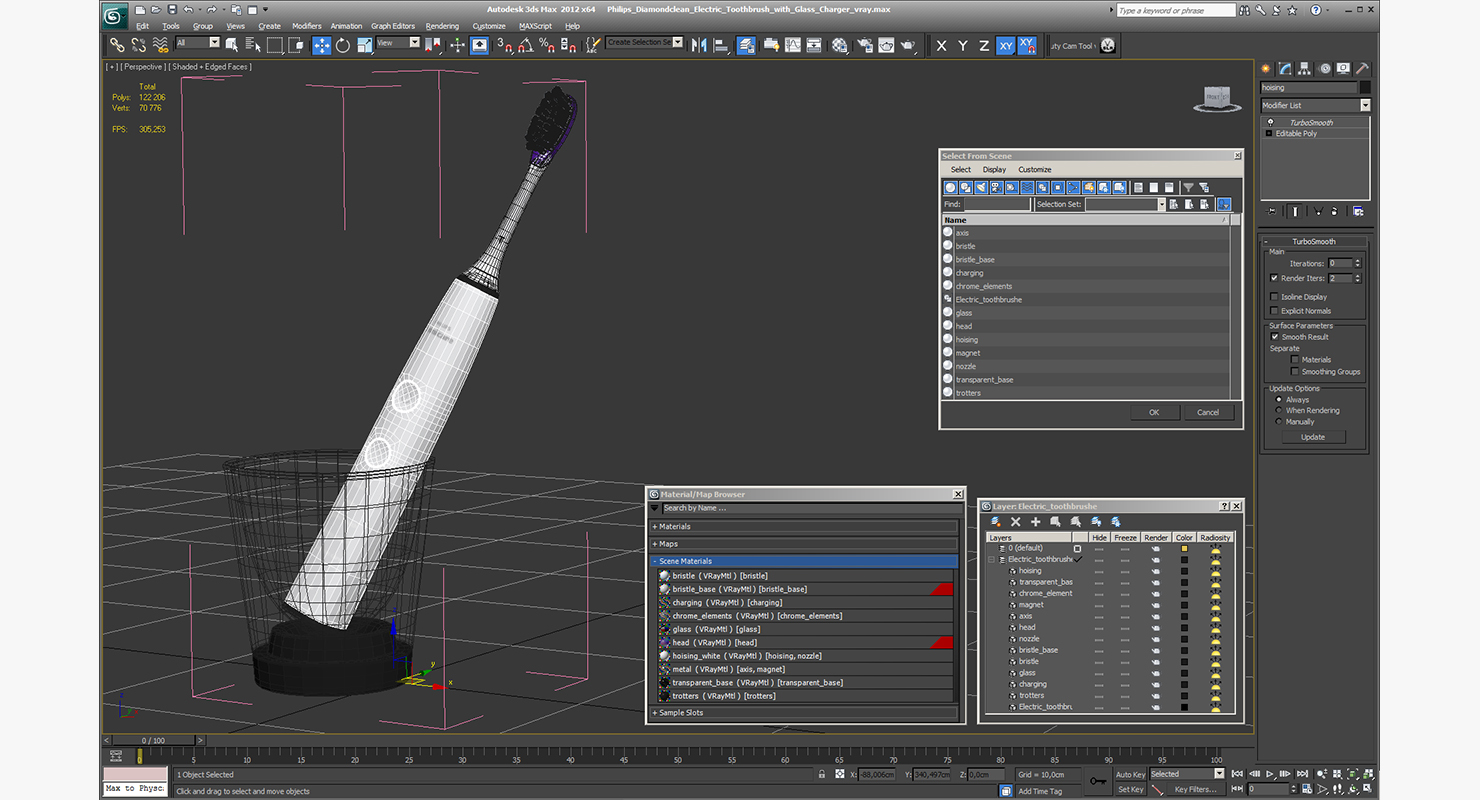The height and width of the screenshot is (800, 1480).
Task: Activate the Select and Move tool
Action: click(x=321, y=45)
